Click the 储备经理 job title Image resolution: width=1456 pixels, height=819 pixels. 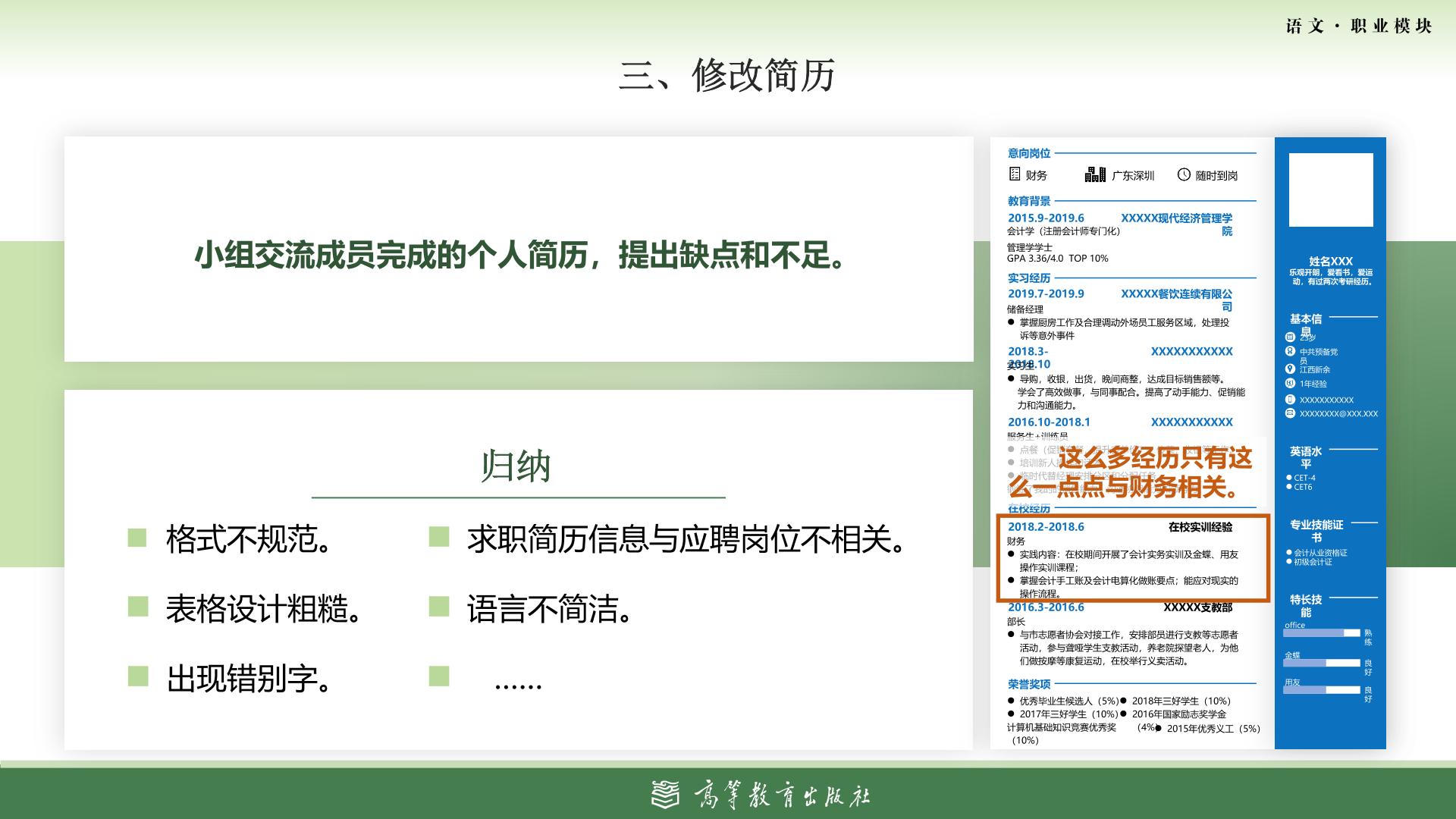(1025, 309)
